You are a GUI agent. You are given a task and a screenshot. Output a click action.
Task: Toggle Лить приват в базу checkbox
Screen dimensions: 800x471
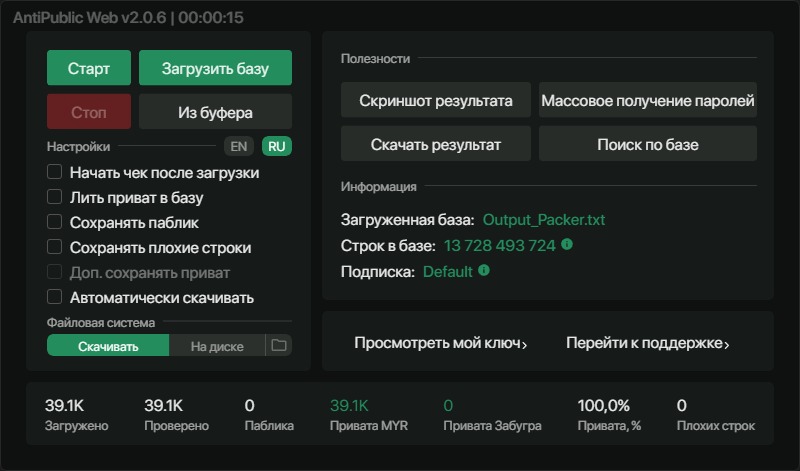55,197
